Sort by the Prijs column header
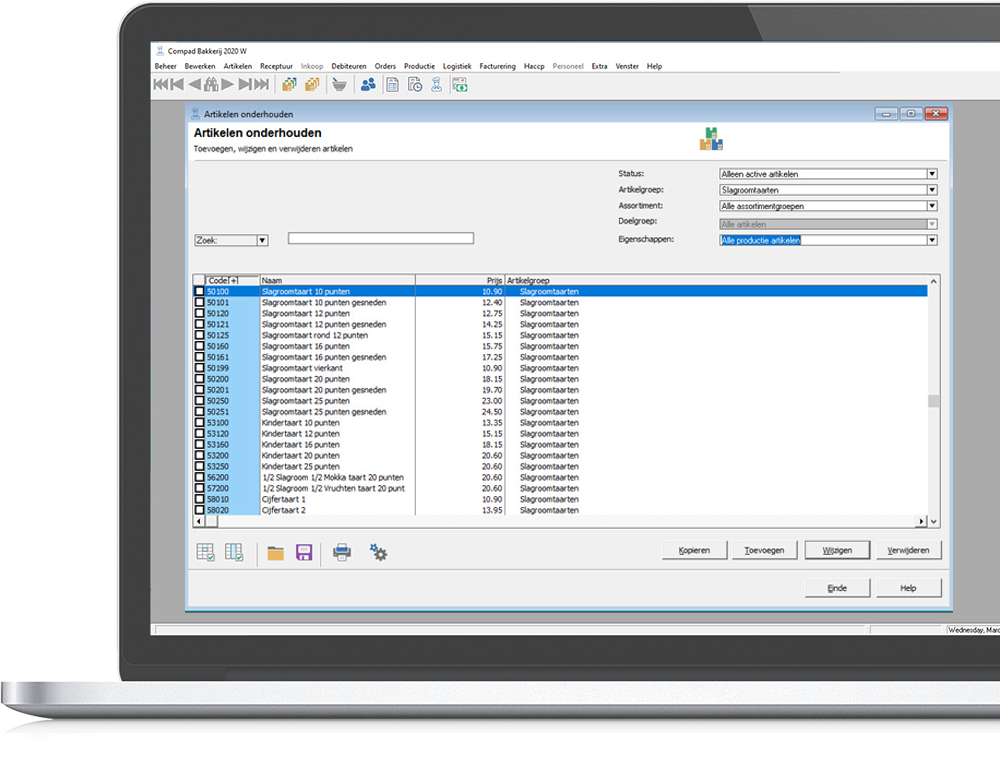Screen dimensions: 1000x773 460,281
